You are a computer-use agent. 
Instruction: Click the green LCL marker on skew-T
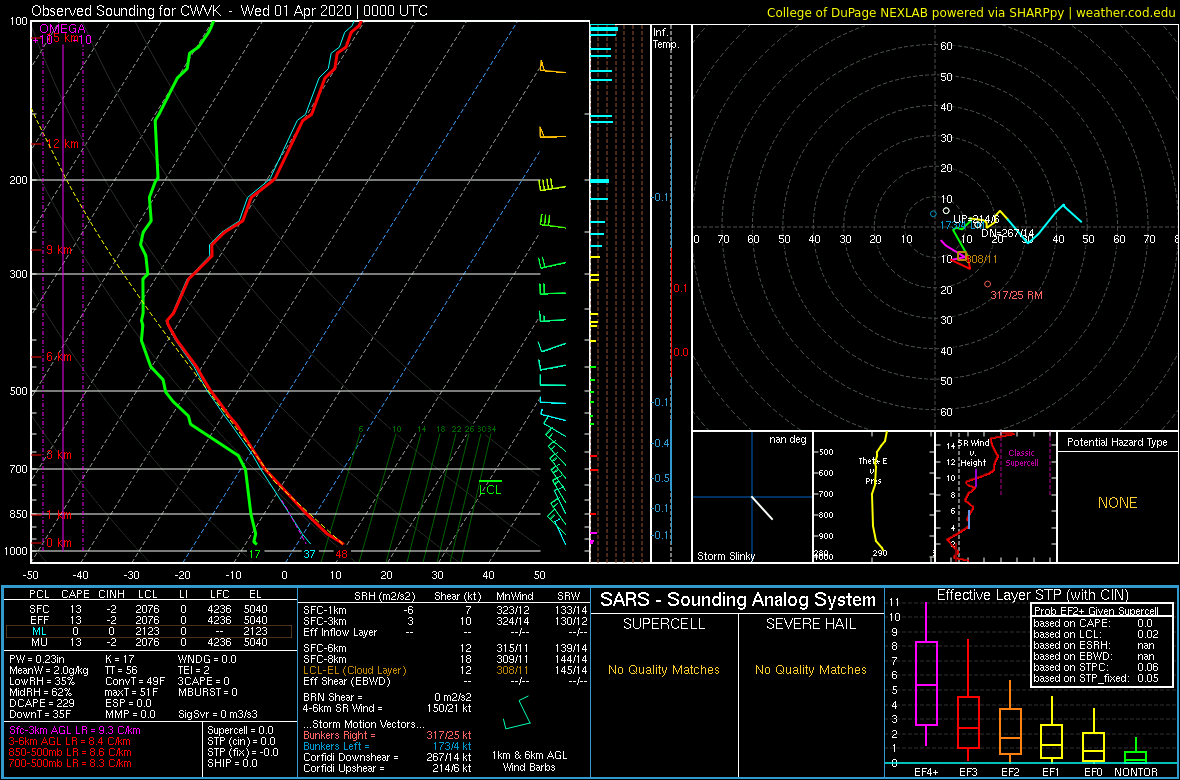click(x=490, y=487)
